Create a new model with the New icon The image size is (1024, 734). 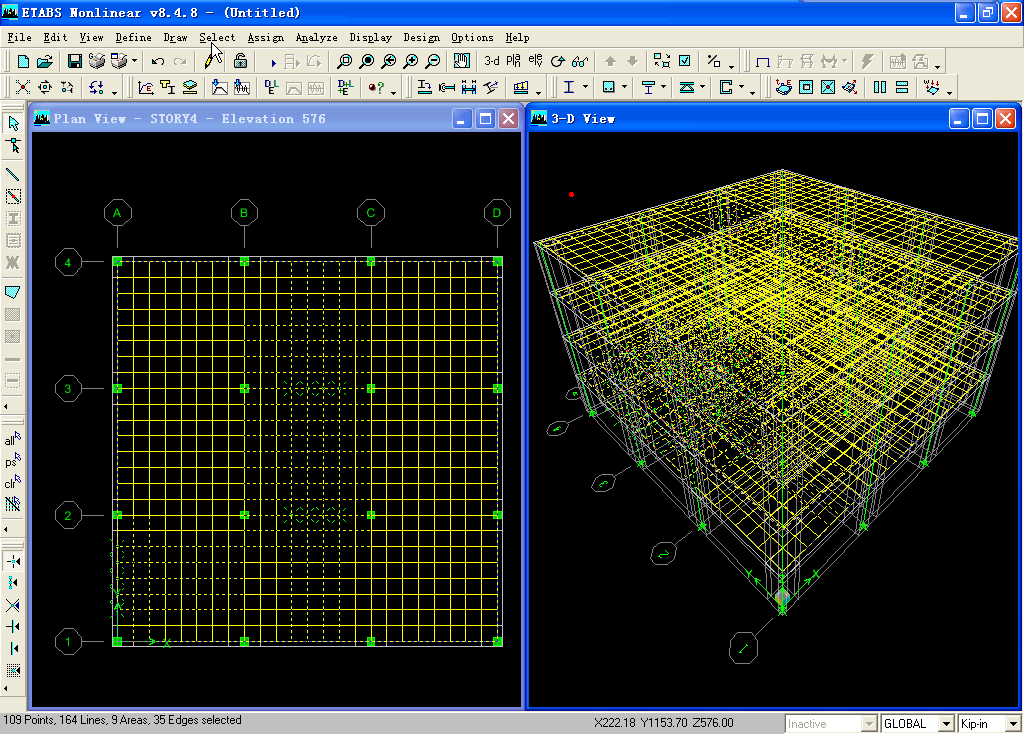(x=24, y=61)
